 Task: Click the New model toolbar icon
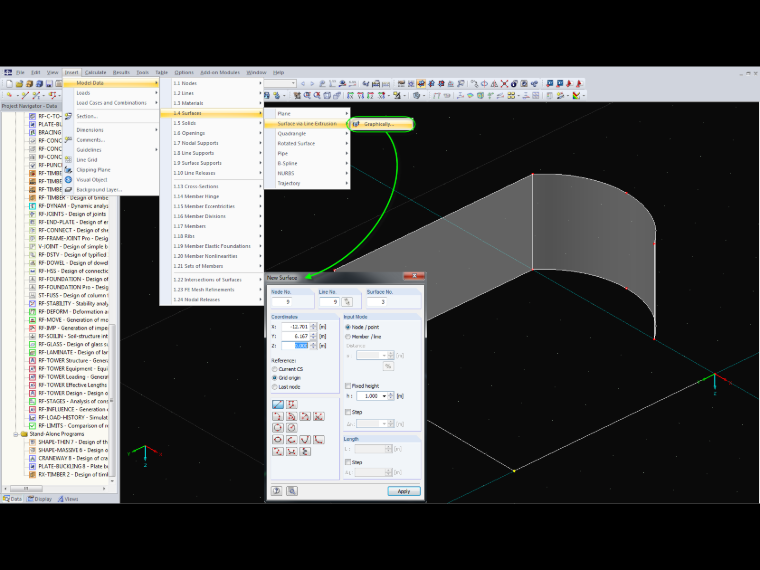(x=9, y=84)
